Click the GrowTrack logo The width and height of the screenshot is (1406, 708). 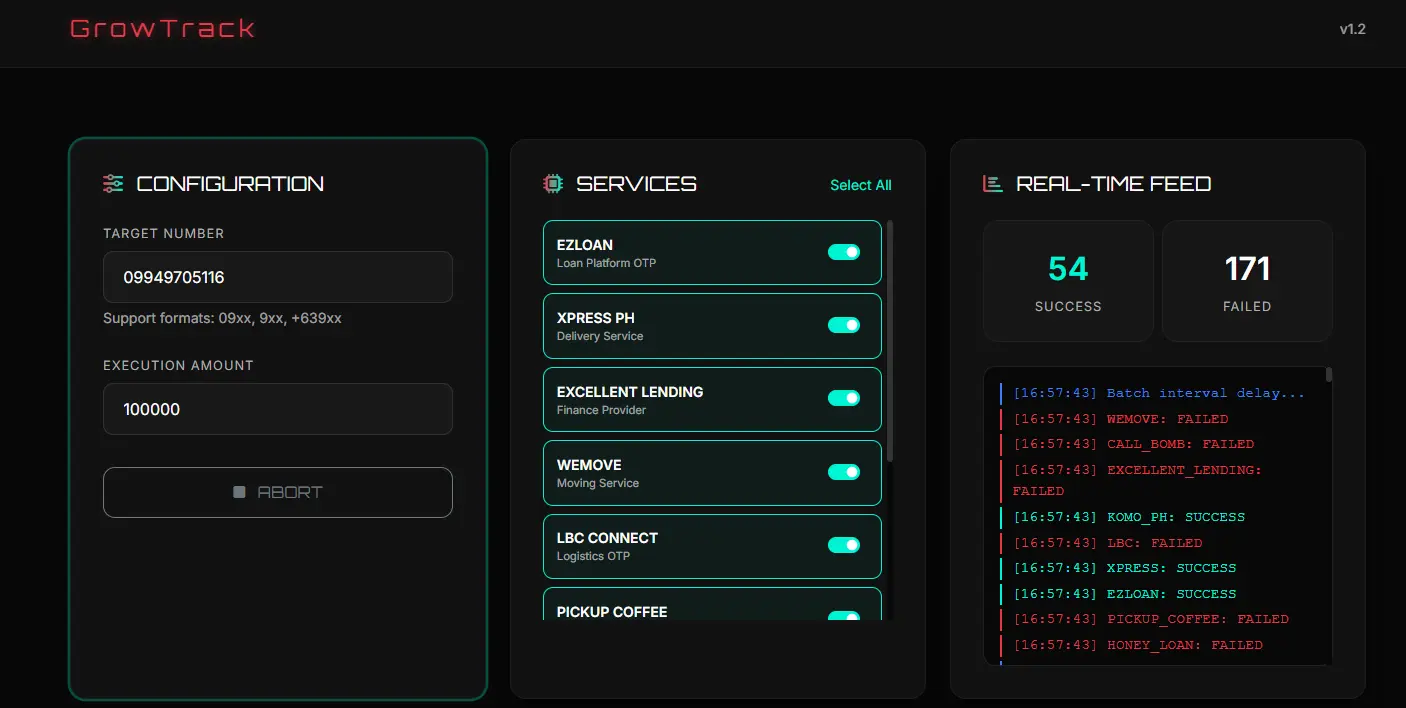[163, 28]
